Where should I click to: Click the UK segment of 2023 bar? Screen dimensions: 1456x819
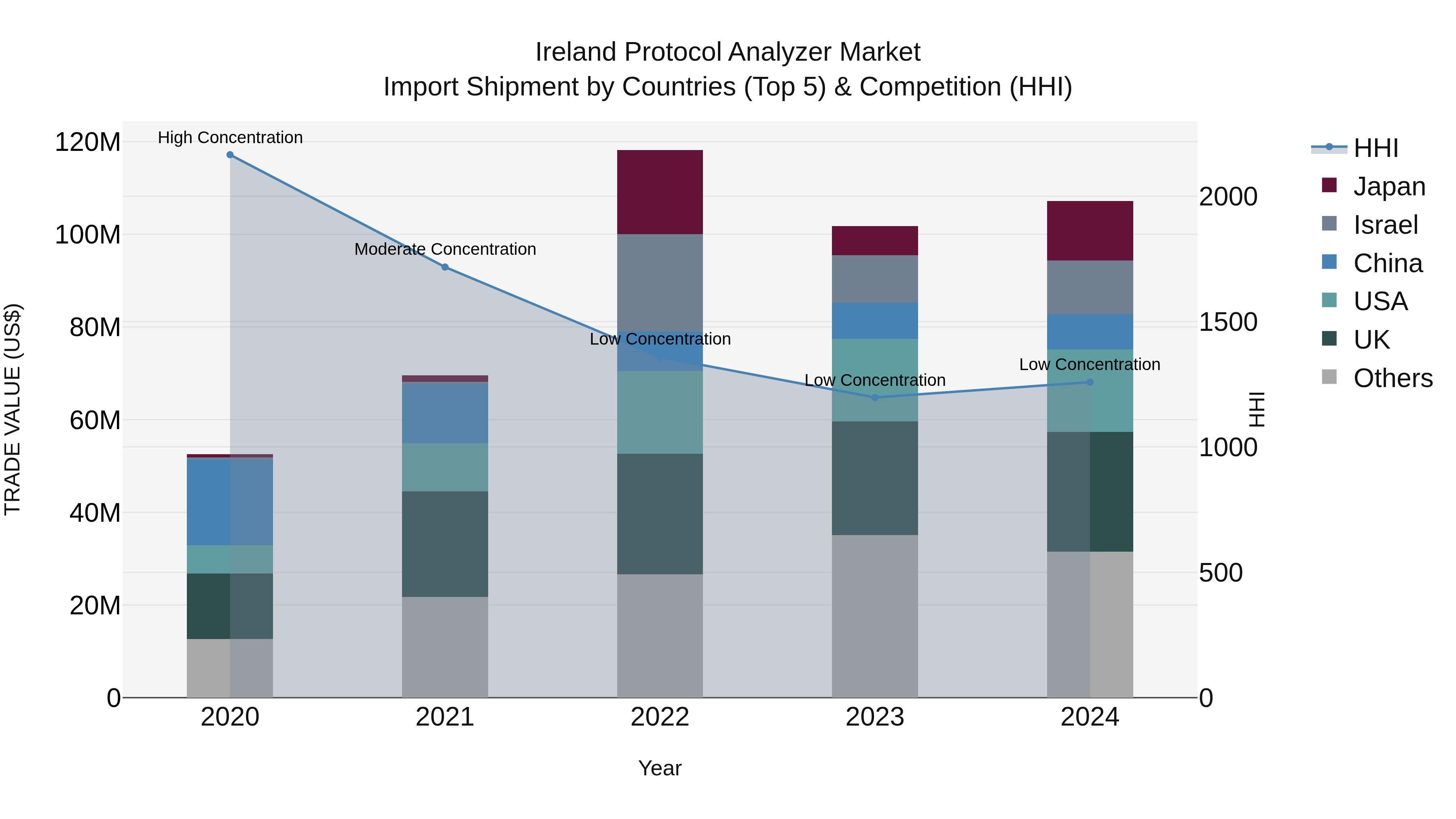[875, 478]
